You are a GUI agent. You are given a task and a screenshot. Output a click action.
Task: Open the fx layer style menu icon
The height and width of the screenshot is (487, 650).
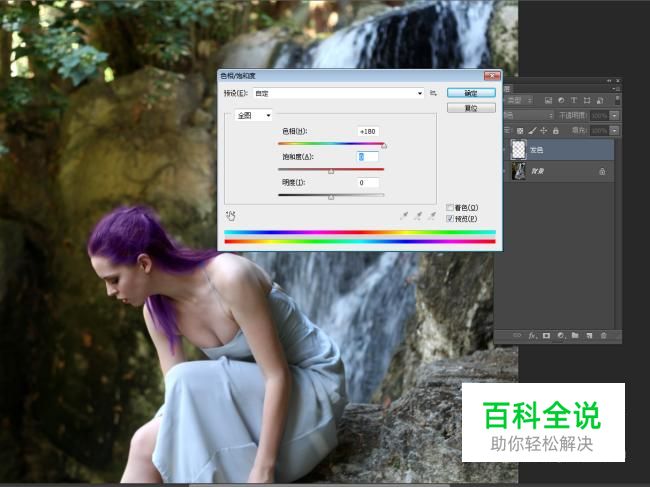pyautogui.click(x=532, y=336)
